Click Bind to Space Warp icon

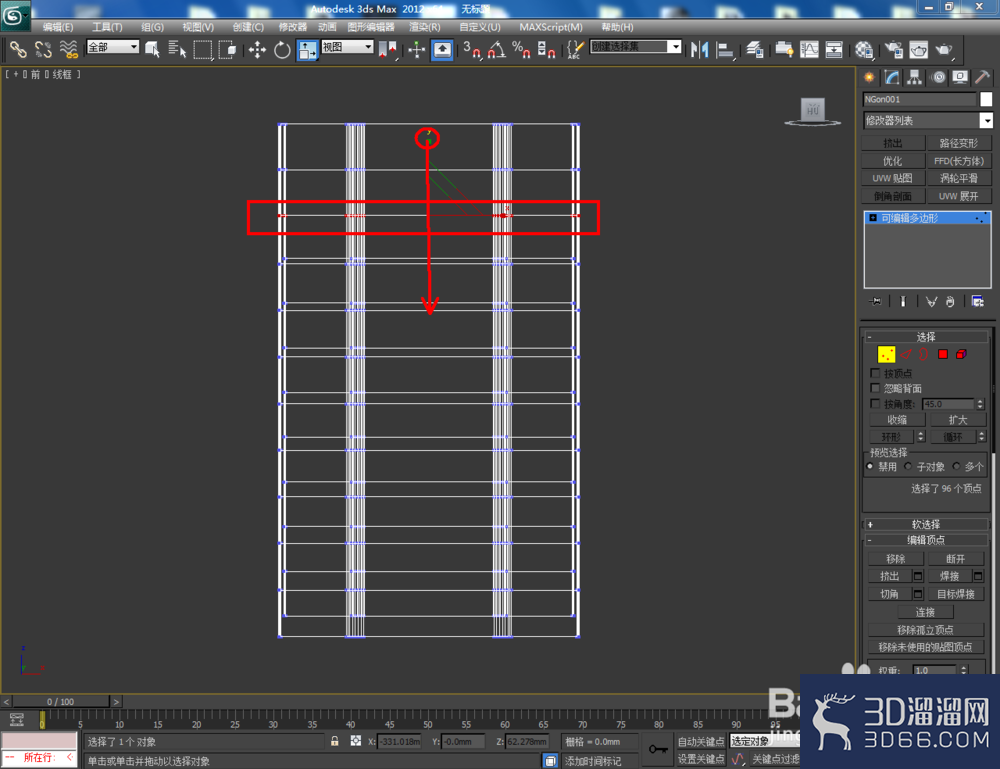tap(68, 49)
